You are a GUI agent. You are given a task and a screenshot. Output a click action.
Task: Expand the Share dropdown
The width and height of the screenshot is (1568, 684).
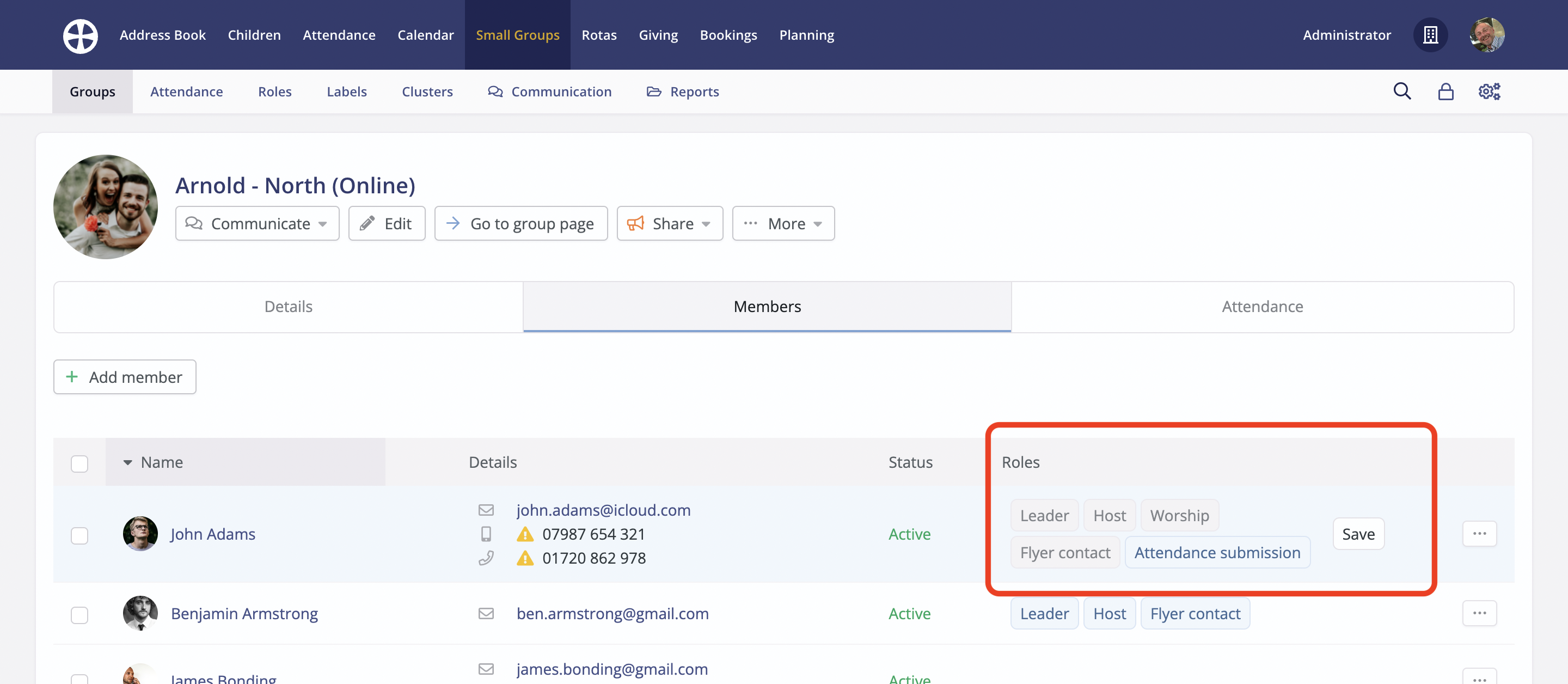670,223
